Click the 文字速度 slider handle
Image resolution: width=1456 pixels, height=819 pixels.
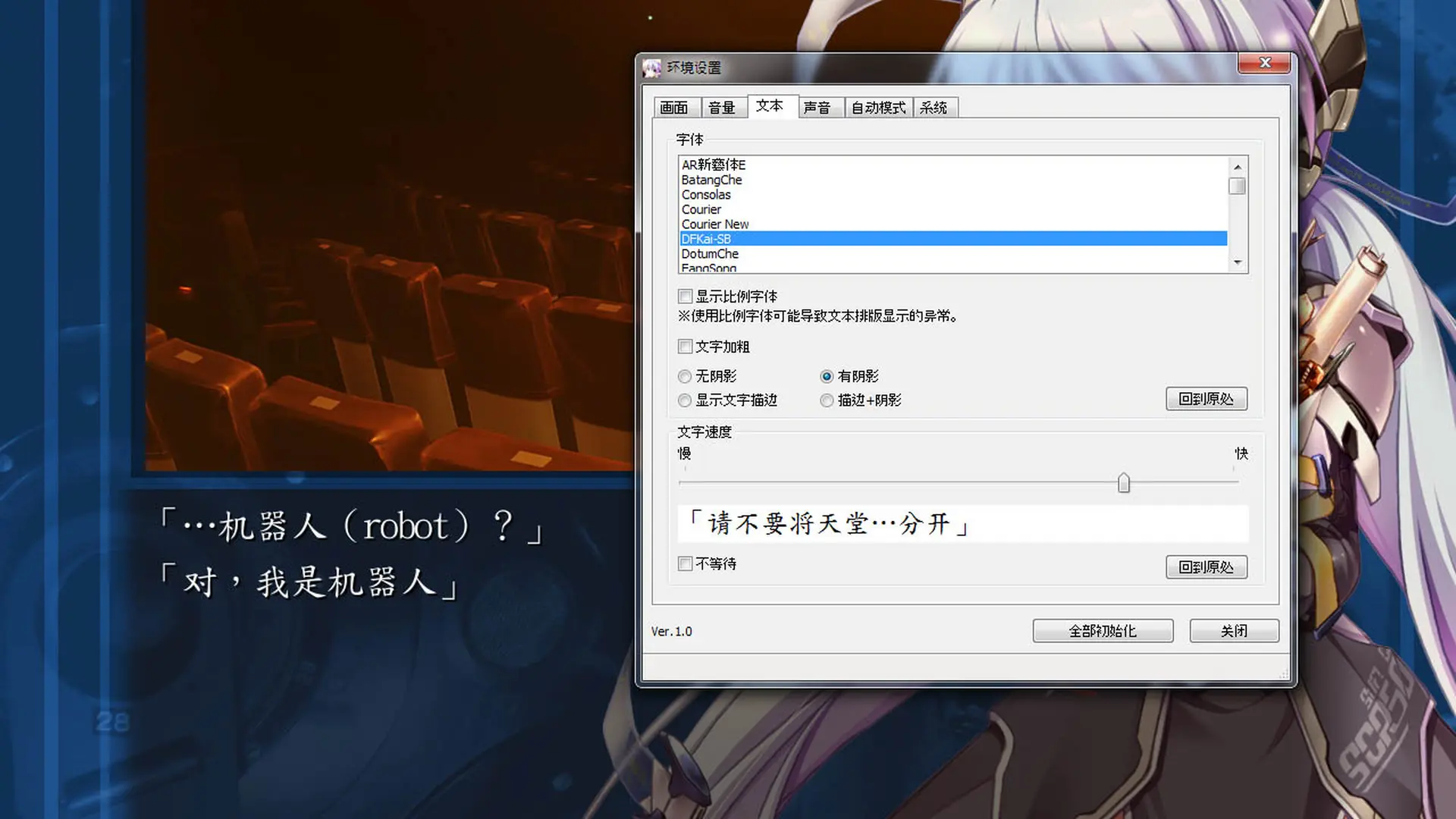(x=1124, y=482)
